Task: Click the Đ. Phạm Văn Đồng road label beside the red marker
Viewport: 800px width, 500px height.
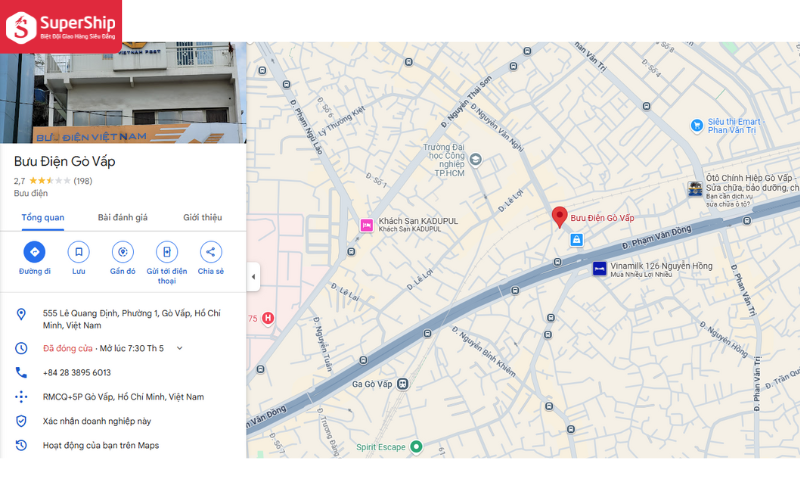Action: [x=656, y=237]
